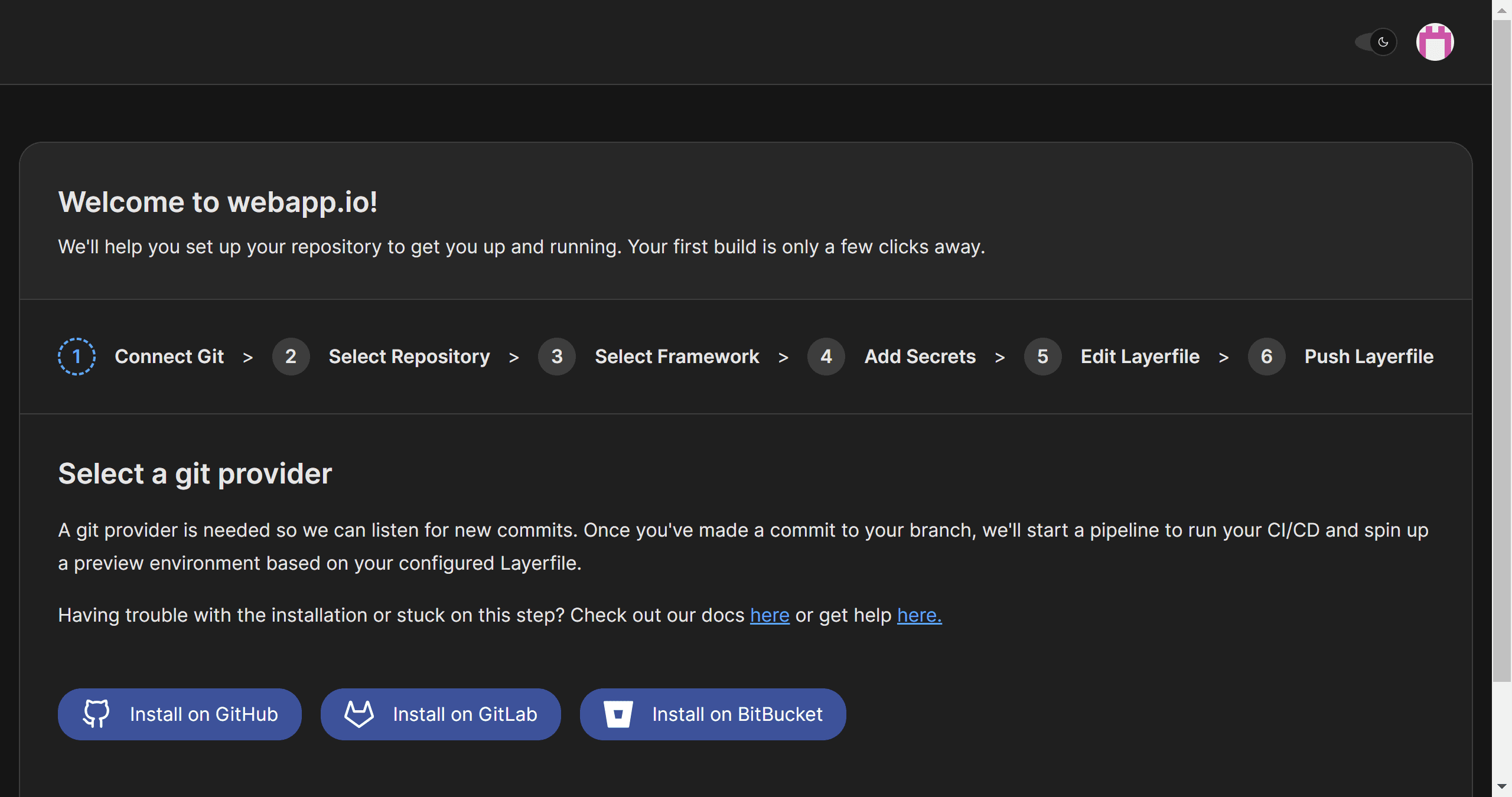Open the docs "here" link
The width and height of the screenshot is (1512, 797).
pos(770,615)
